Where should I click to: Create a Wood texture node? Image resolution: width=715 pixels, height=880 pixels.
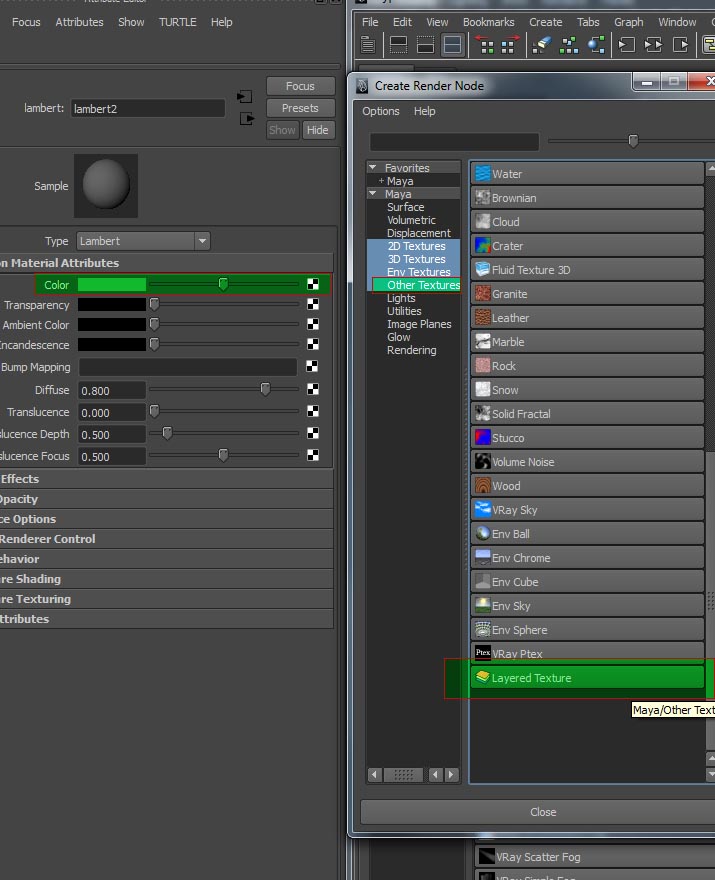click(x=587, y=486)
